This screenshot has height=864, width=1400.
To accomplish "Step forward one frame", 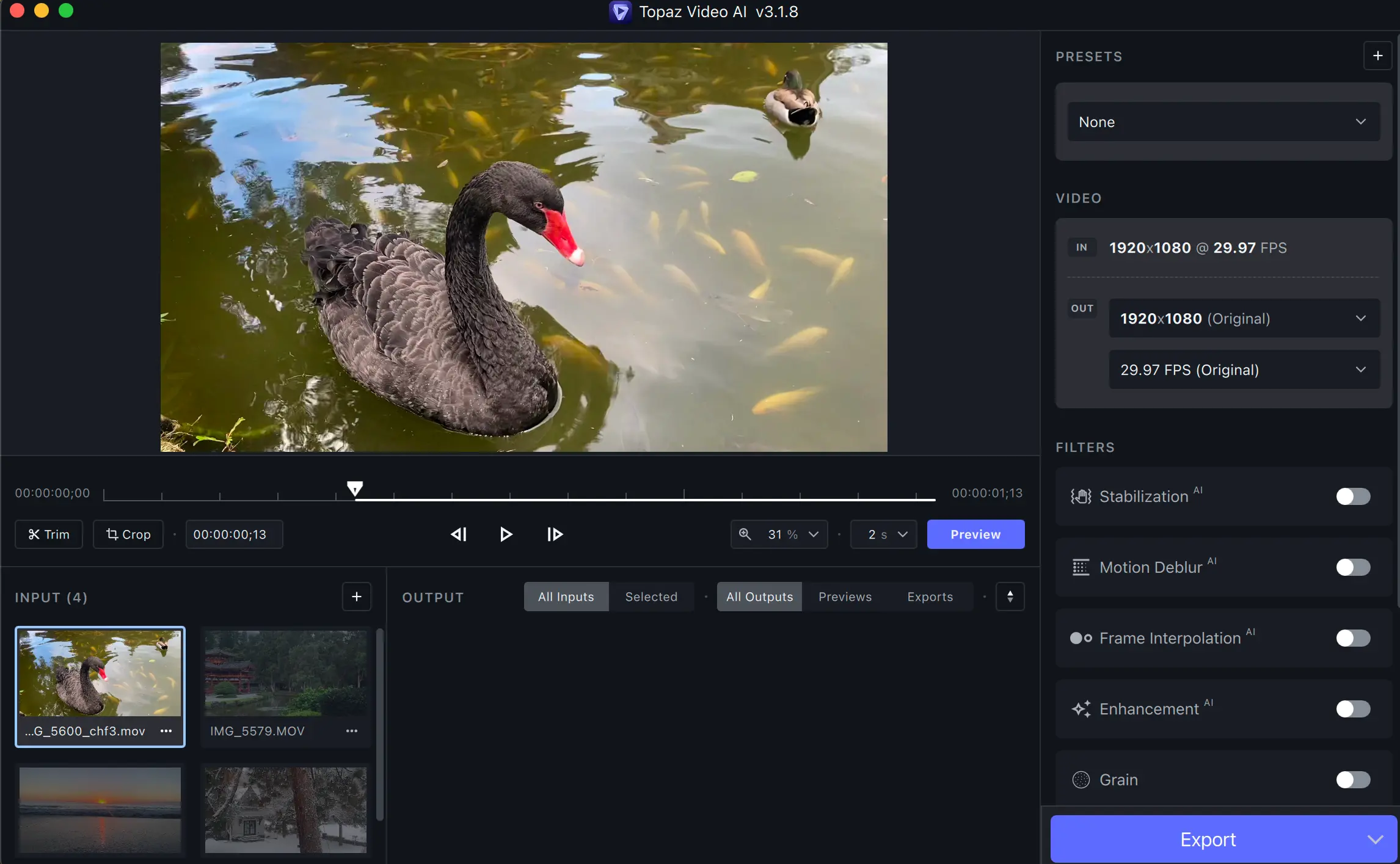I will coord(555,534).
